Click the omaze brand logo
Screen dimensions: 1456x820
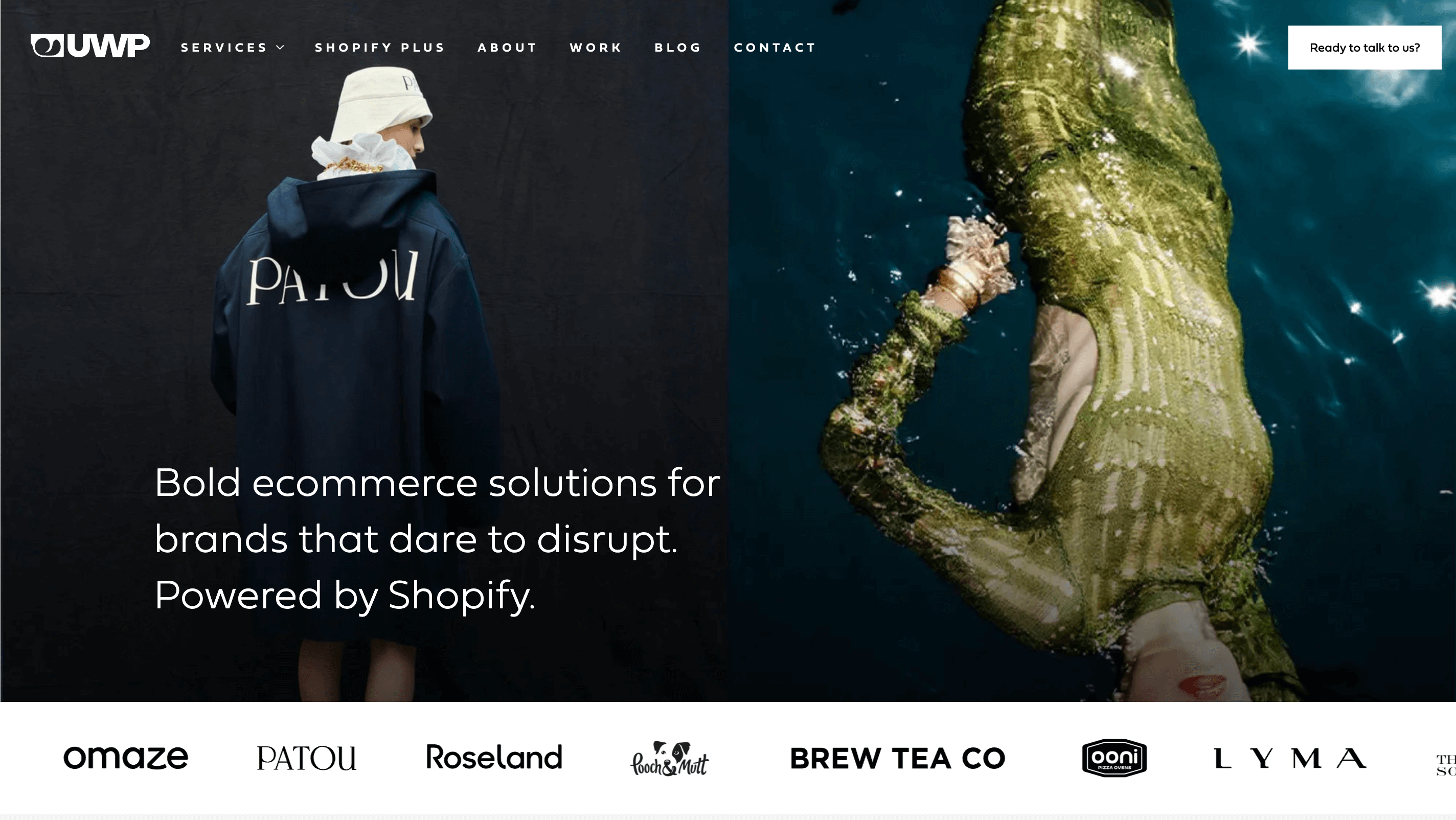click(125, 758)
